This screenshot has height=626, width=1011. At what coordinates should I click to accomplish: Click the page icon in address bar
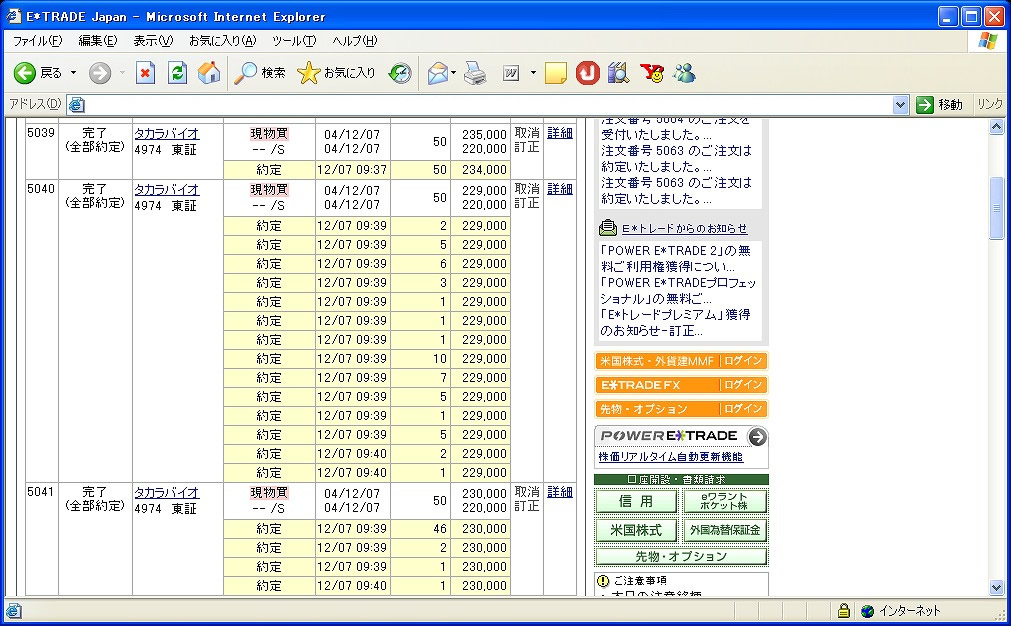point(76,104)
